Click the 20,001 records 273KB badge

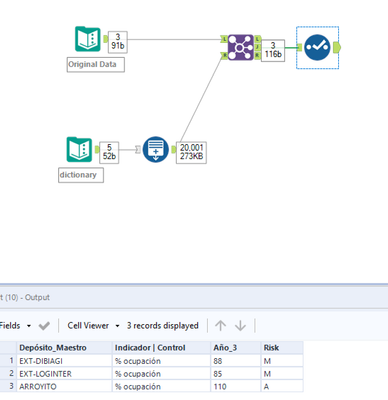point(191,152)
